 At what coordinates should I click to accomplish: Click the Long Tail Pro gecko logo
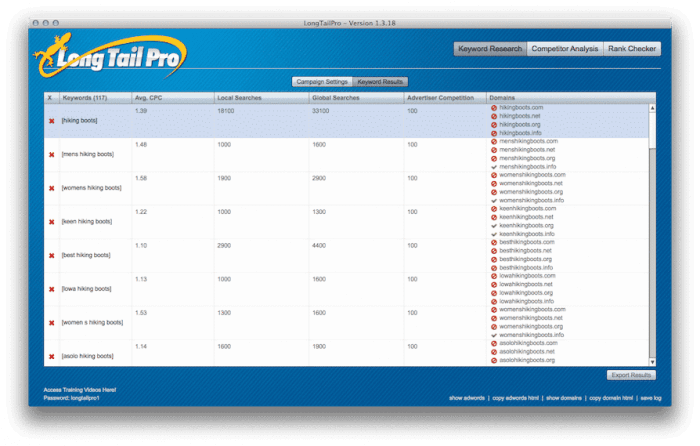[110, 55]
